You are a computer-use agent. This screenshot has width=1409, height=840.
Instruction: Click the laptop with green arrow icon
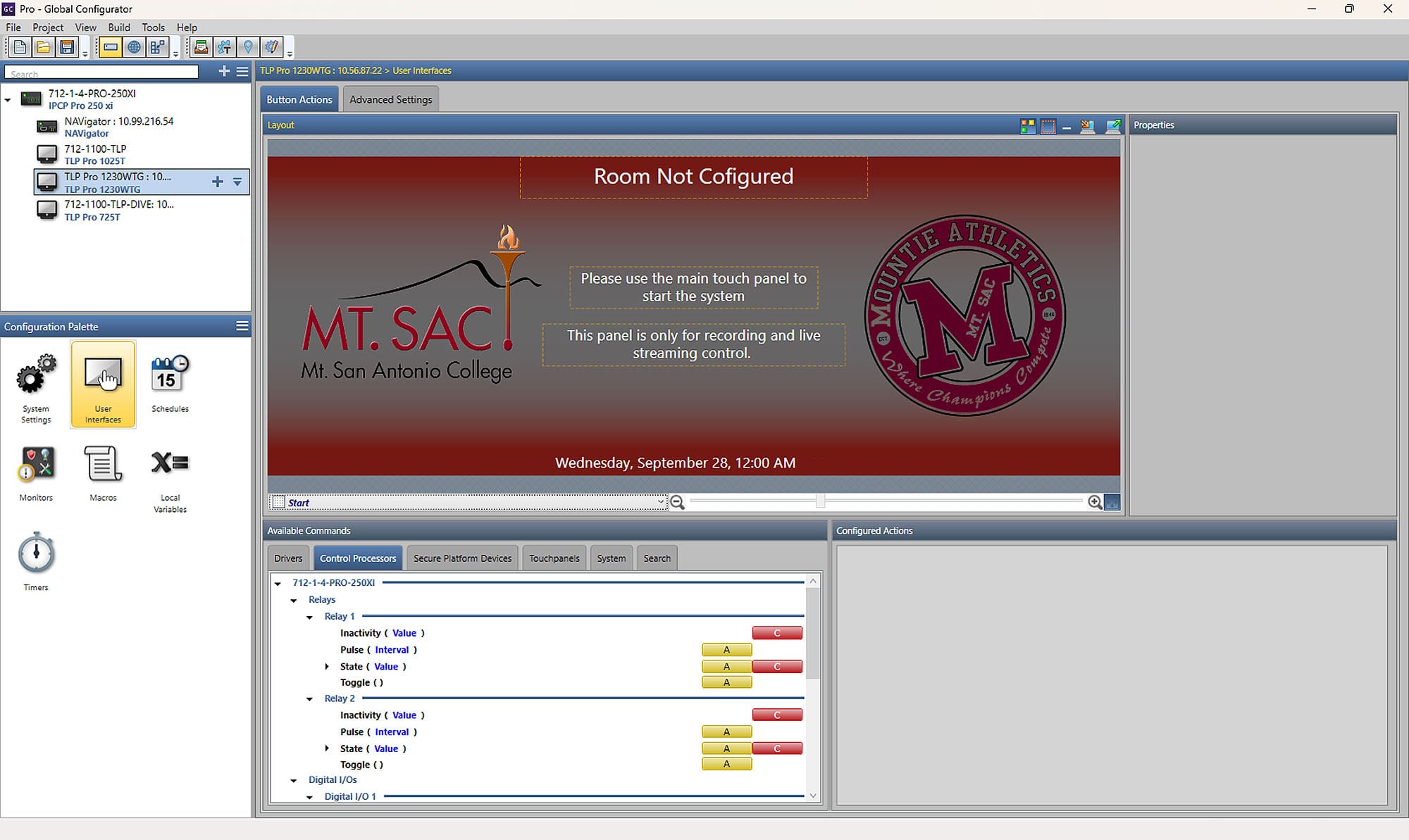click(1113, 126)
